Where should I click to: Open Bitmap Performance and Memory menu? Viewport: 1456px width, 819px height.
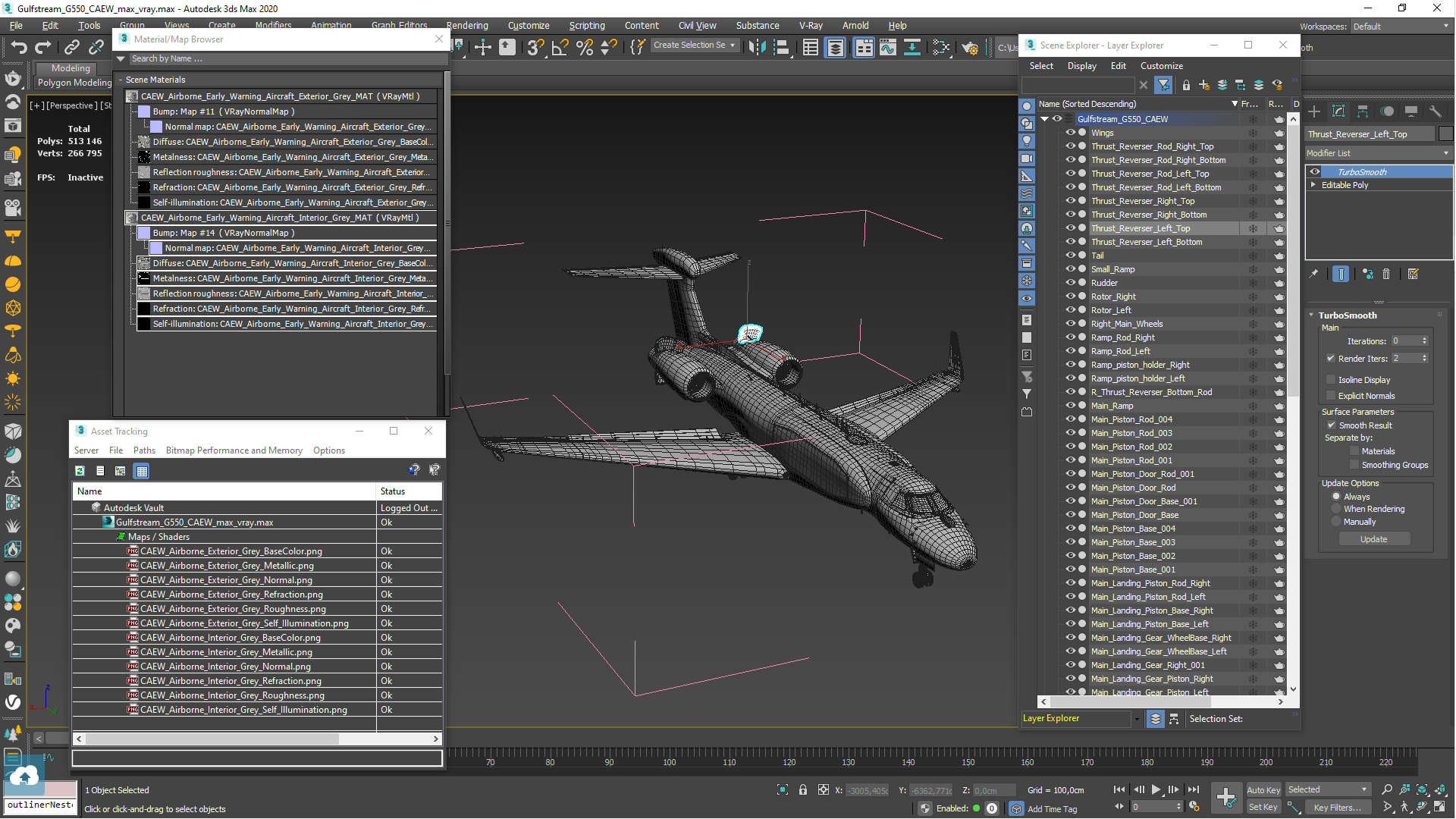pos(234,450)
